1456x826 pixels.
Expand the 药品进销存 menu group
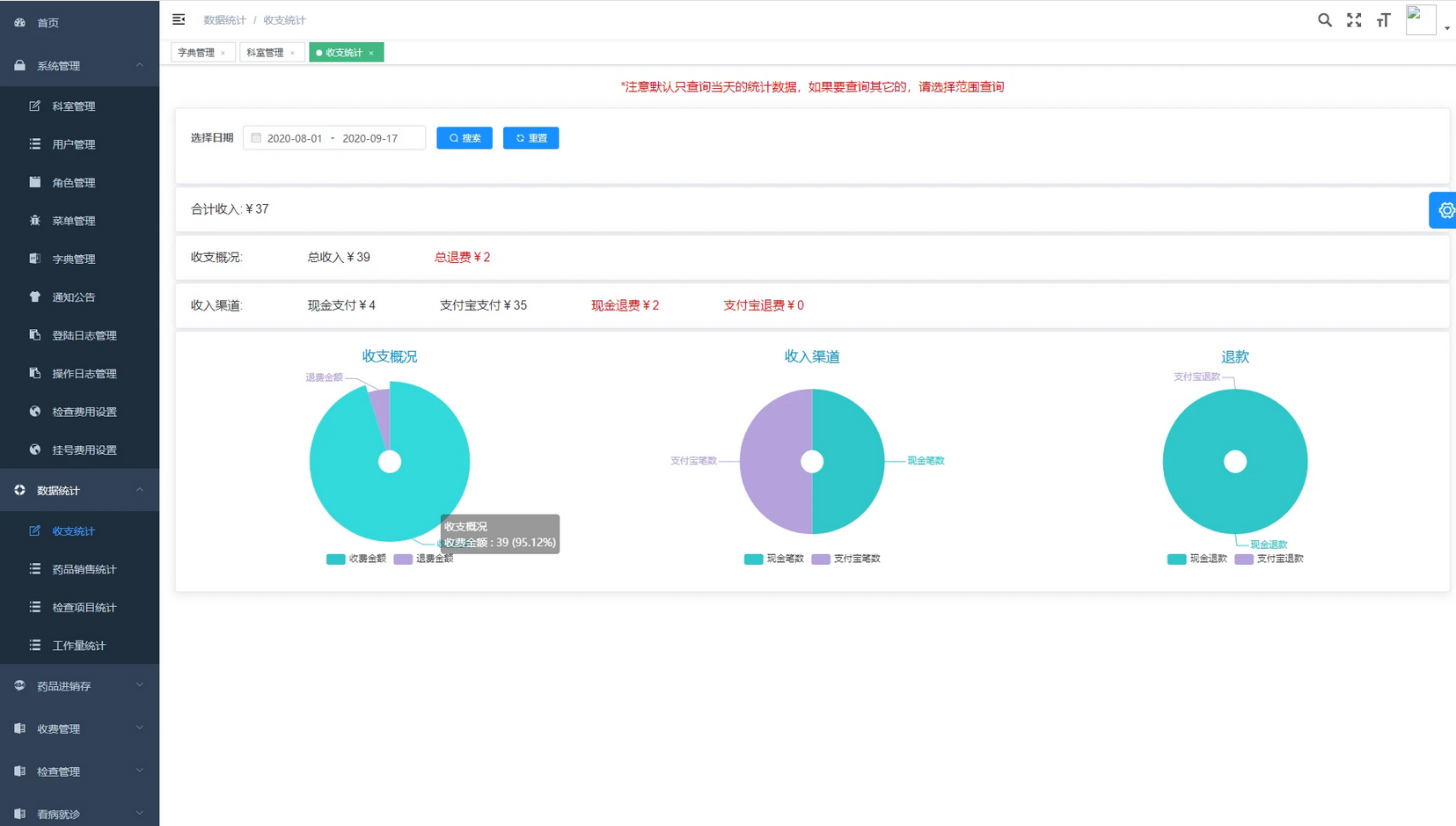[80, 686]
